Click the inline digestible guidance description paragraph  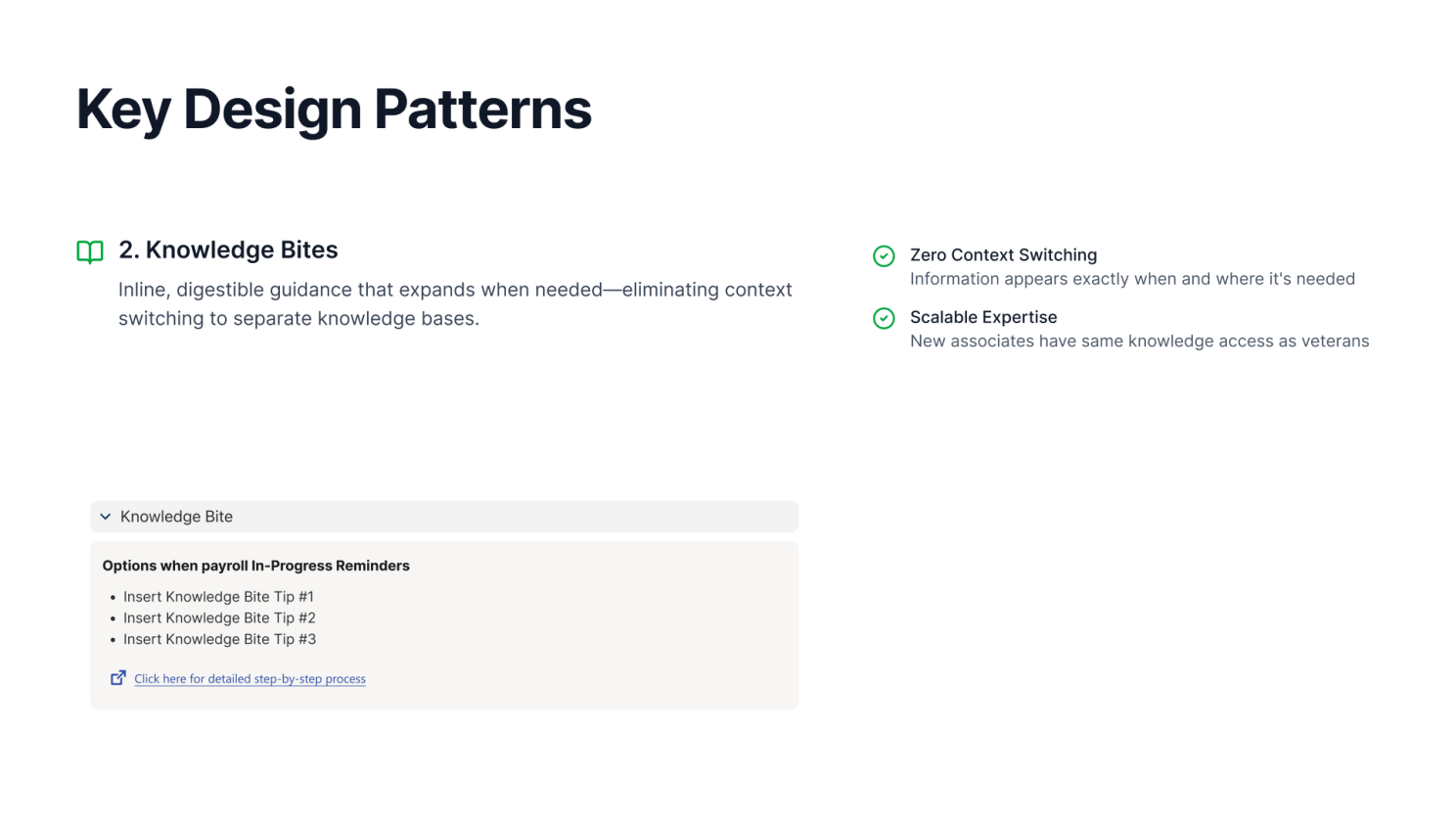pyautogui.click(x=455, y=304)
